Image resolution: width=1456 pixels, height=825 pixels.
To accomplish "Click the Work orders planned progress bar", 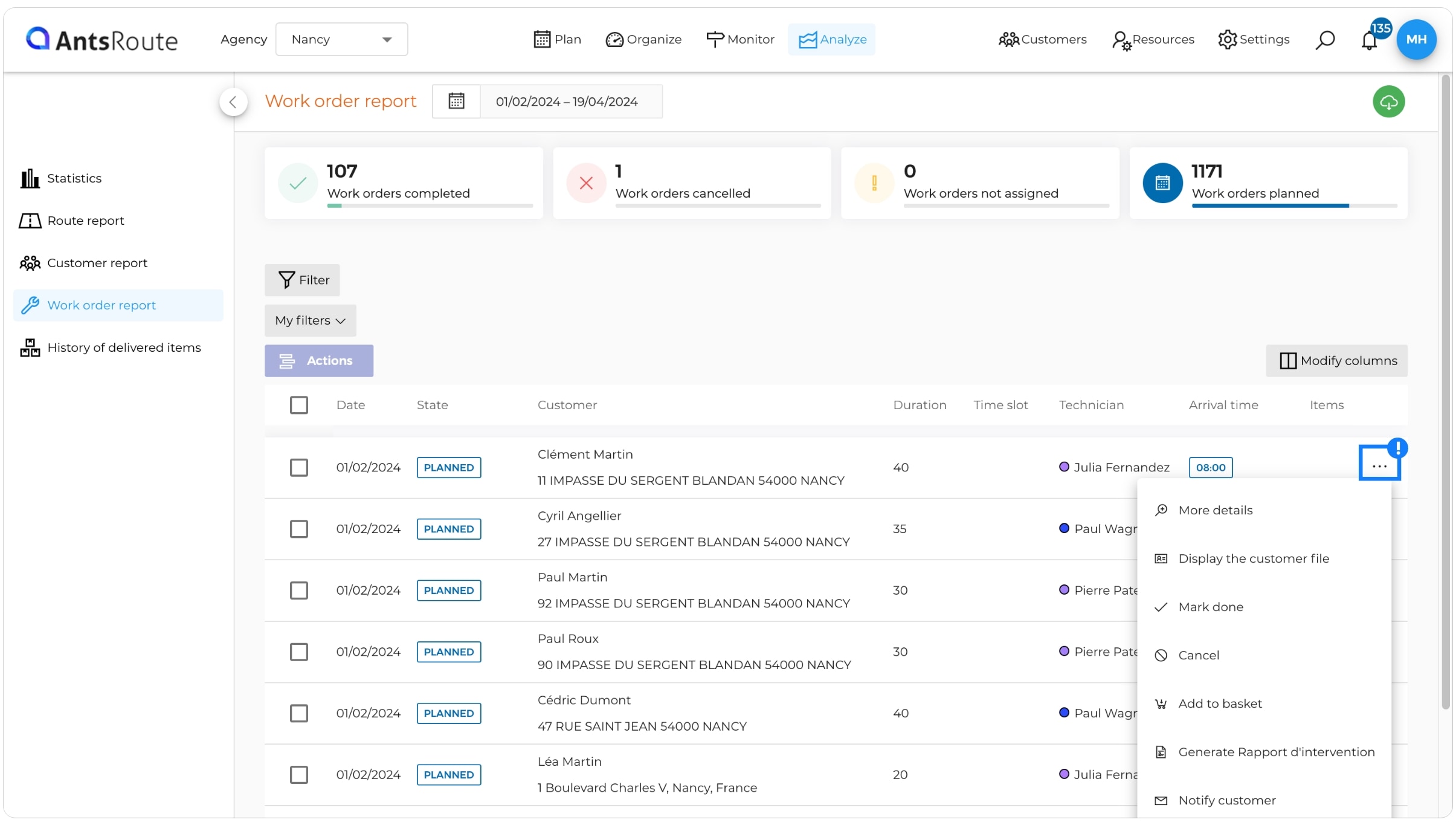I will pyautogui.click(x=1295, y=206).
